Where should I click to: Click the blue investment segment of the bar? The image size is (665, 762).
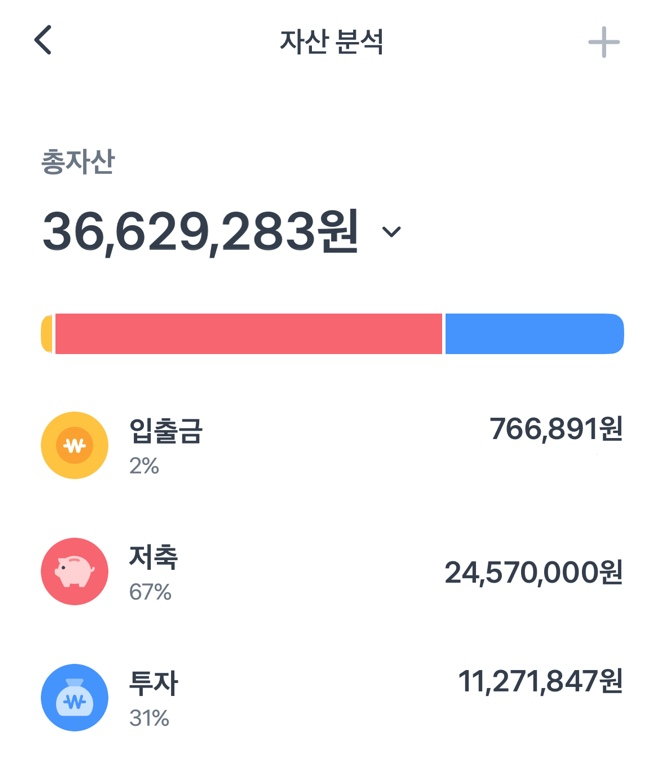tap(533, 334)
